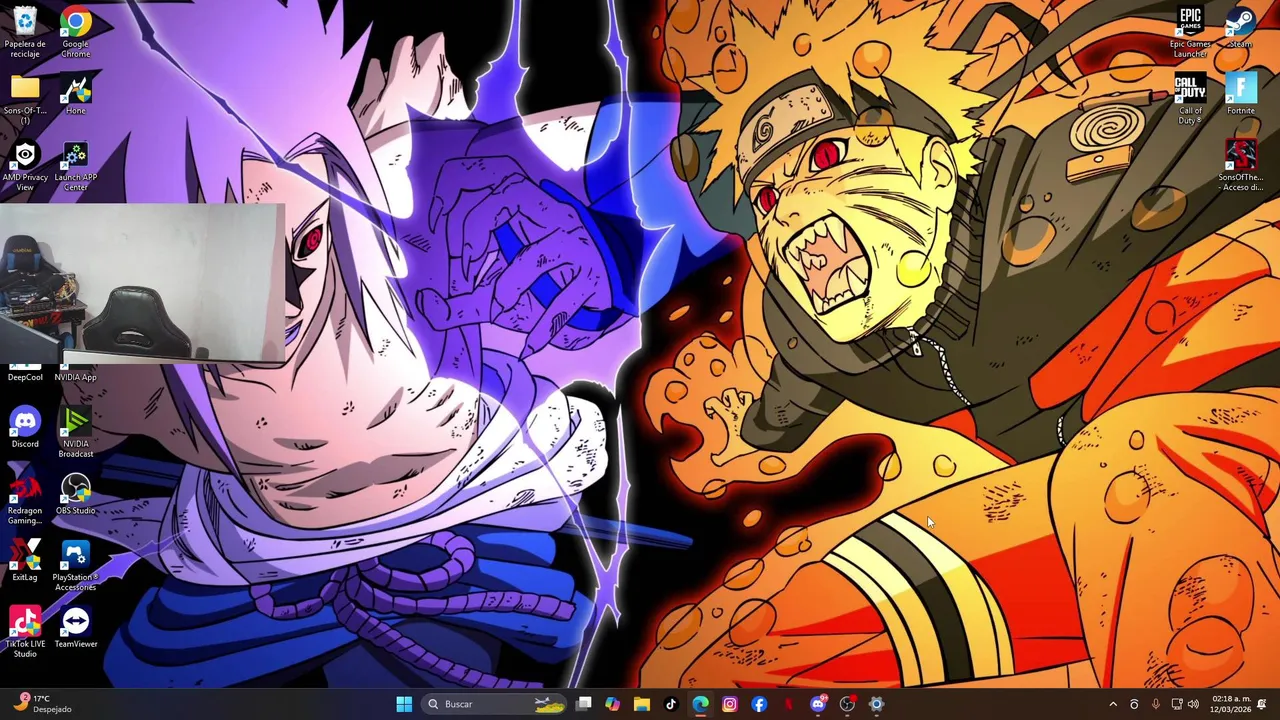Switch to OBS Studio in the taskbar
Image resolution: width=1280 pixels, height=720 pixels.
[x=847, y=704]
